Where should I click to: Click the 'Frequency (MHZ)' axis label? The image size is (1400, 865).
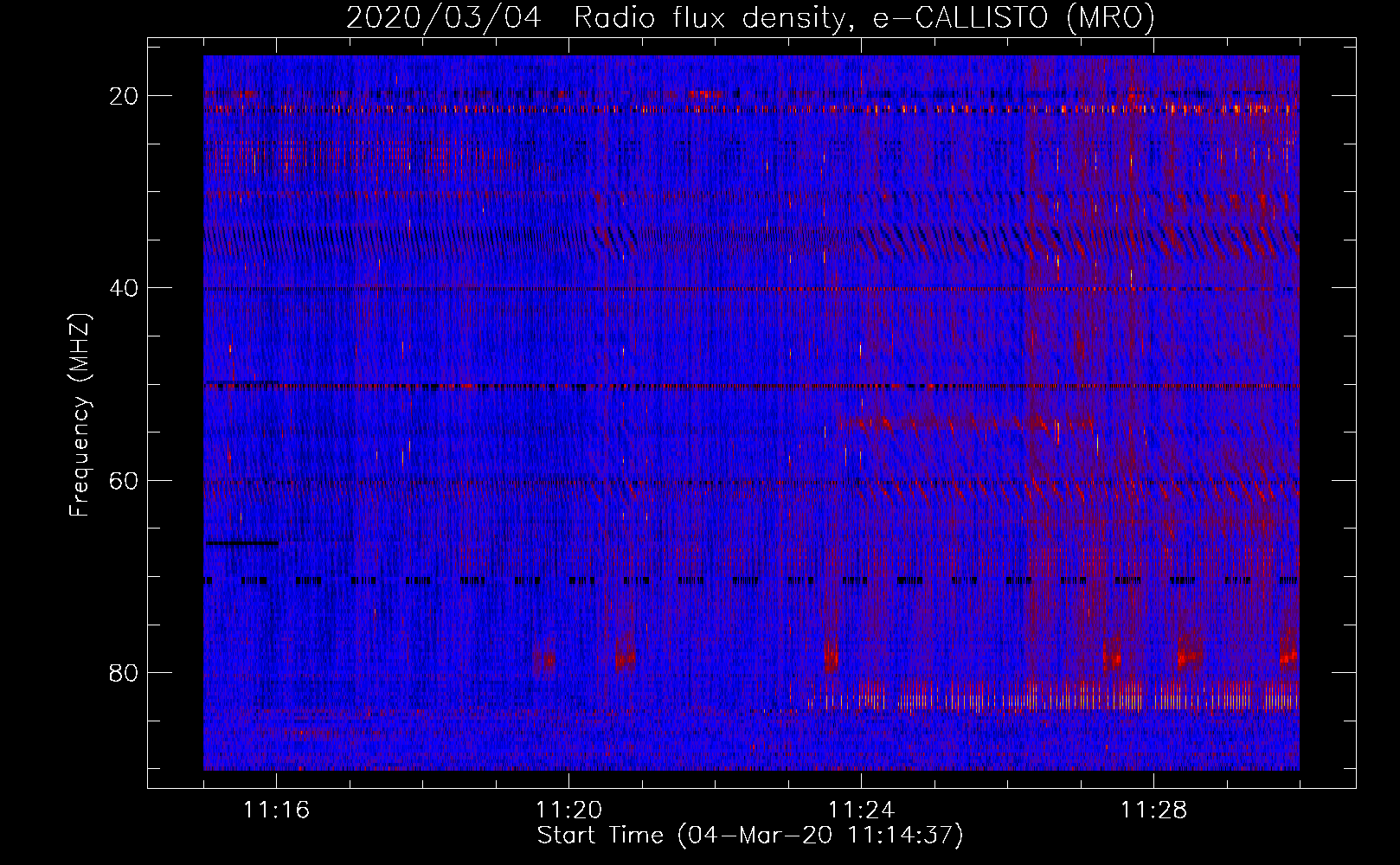click(80, 415)
